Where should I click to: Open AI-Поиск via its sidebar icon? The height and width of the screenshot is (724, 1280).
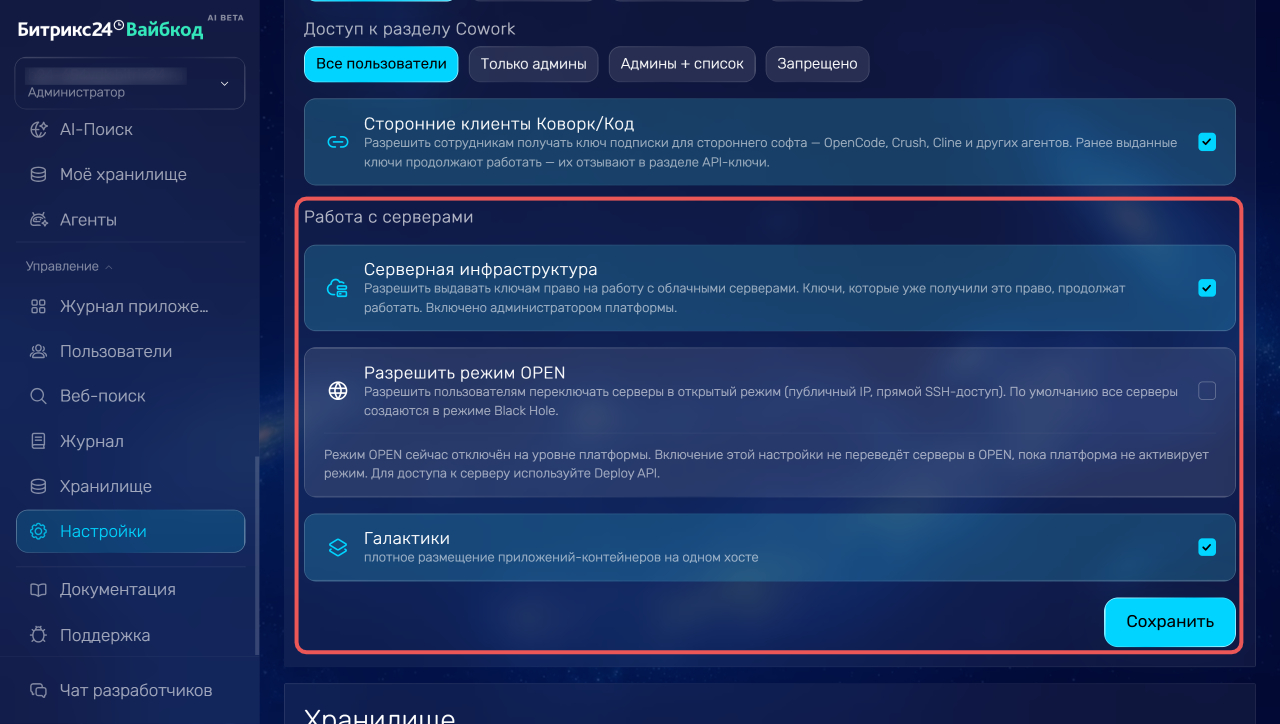click(x=39, y=129)
